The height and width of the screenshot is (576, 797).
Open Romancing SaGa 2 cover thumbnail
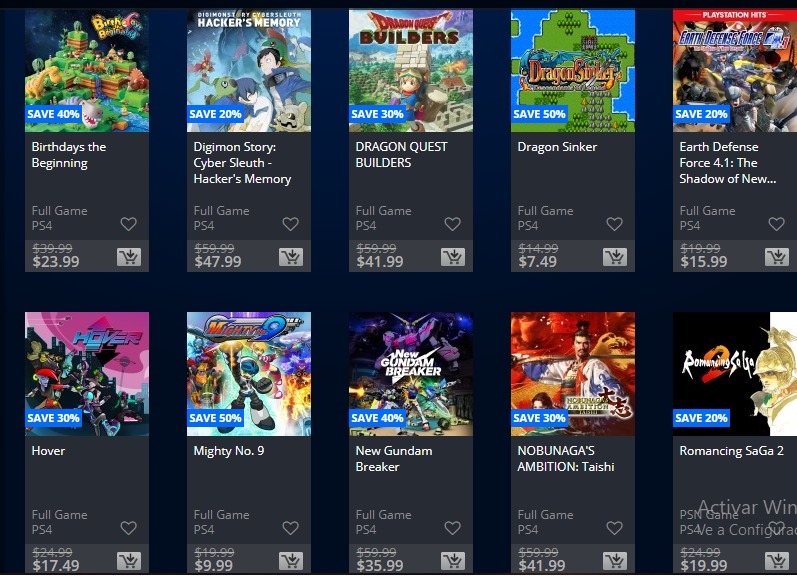[x=735, y=374]
